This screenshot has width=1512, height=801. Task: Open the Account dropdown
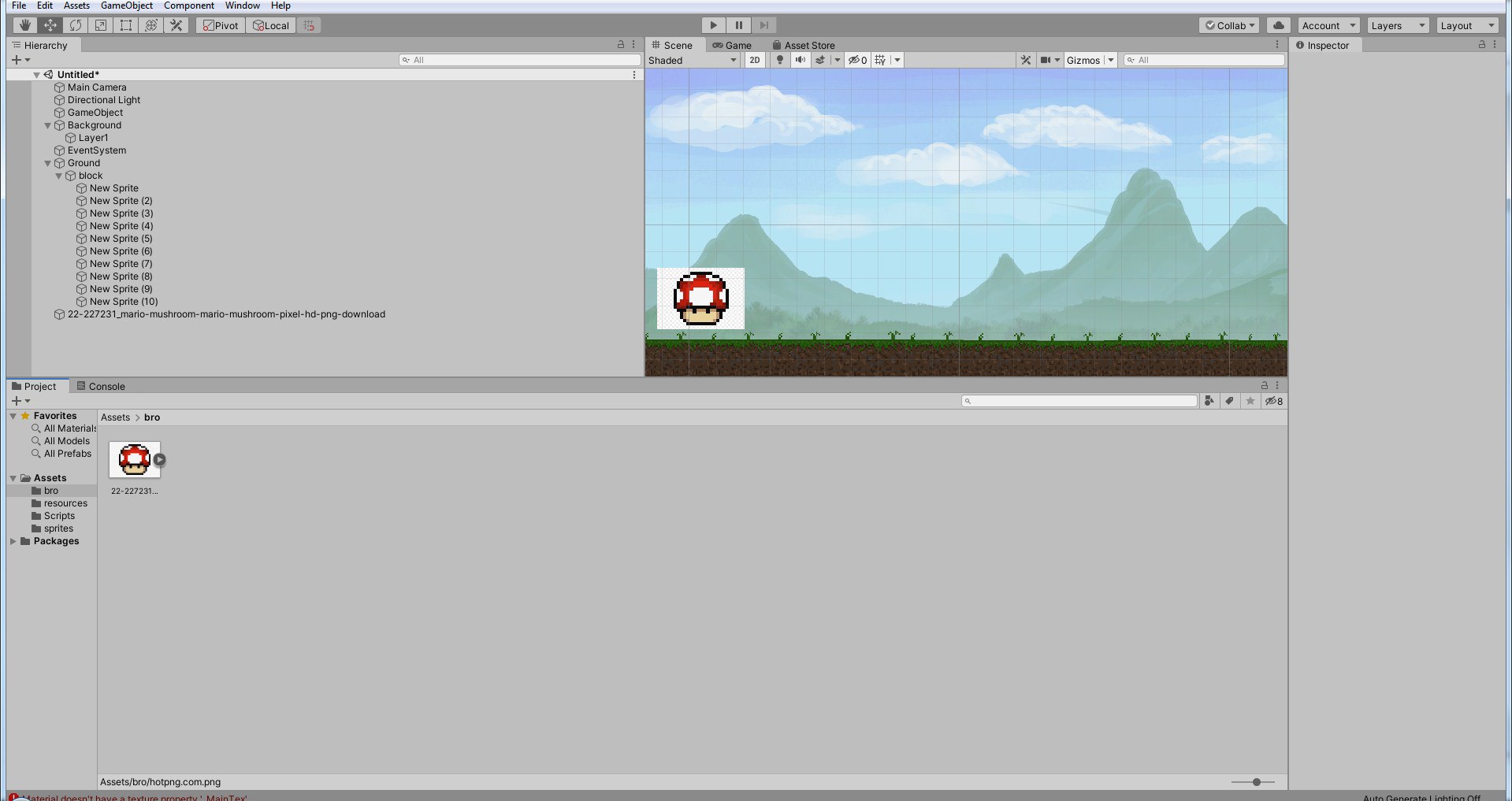point(1328,25)
